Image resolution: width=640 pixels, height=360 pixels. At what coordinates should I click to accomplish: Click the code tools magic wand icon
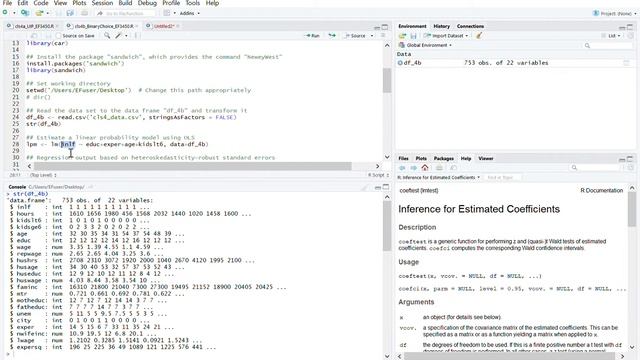(118, 36)
